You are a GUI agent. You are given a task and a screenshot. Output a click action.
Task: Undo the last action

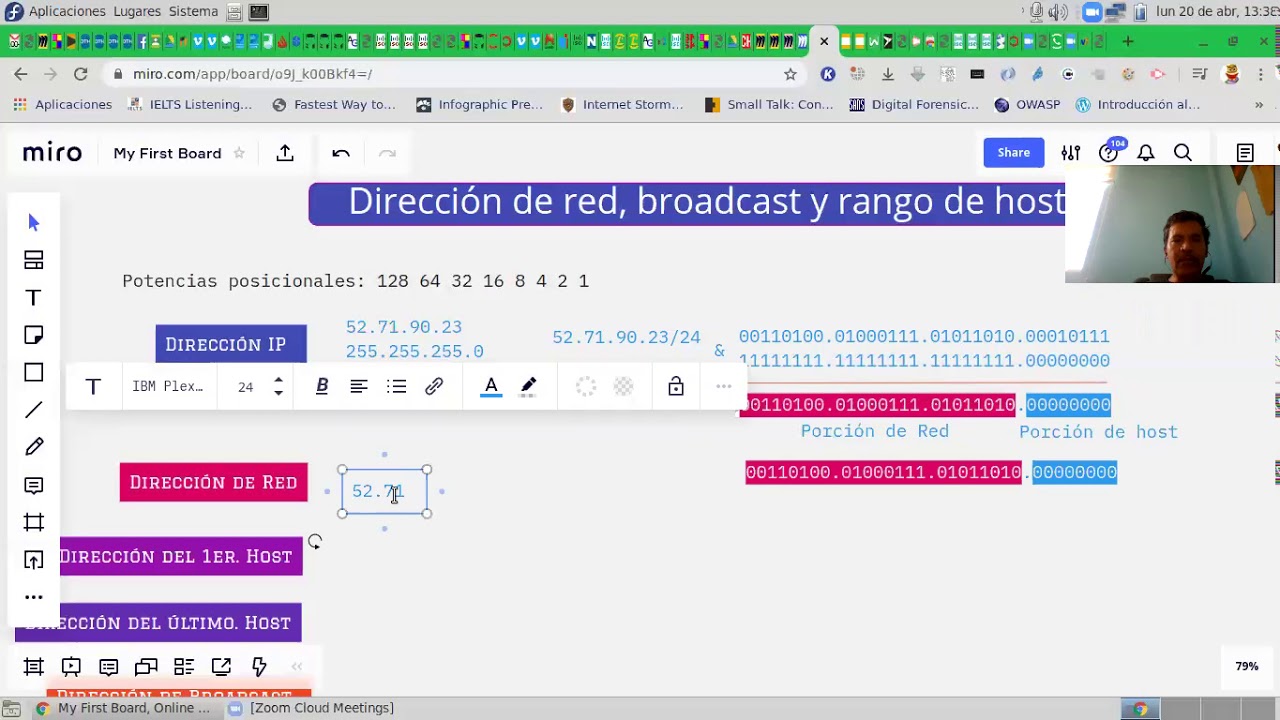[x=341, y=153]
